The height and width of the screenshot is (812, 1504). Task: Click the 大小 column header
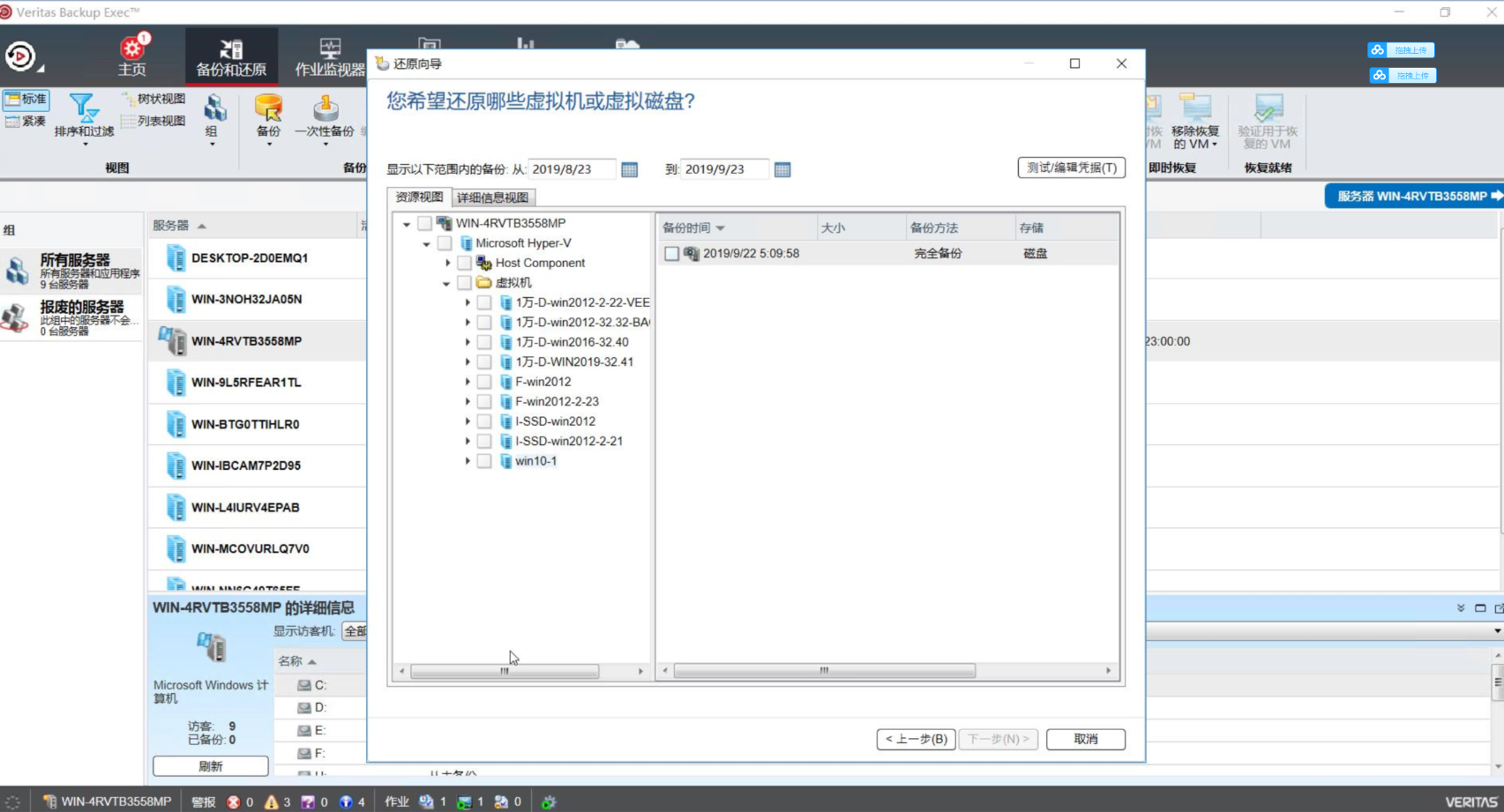861,227
